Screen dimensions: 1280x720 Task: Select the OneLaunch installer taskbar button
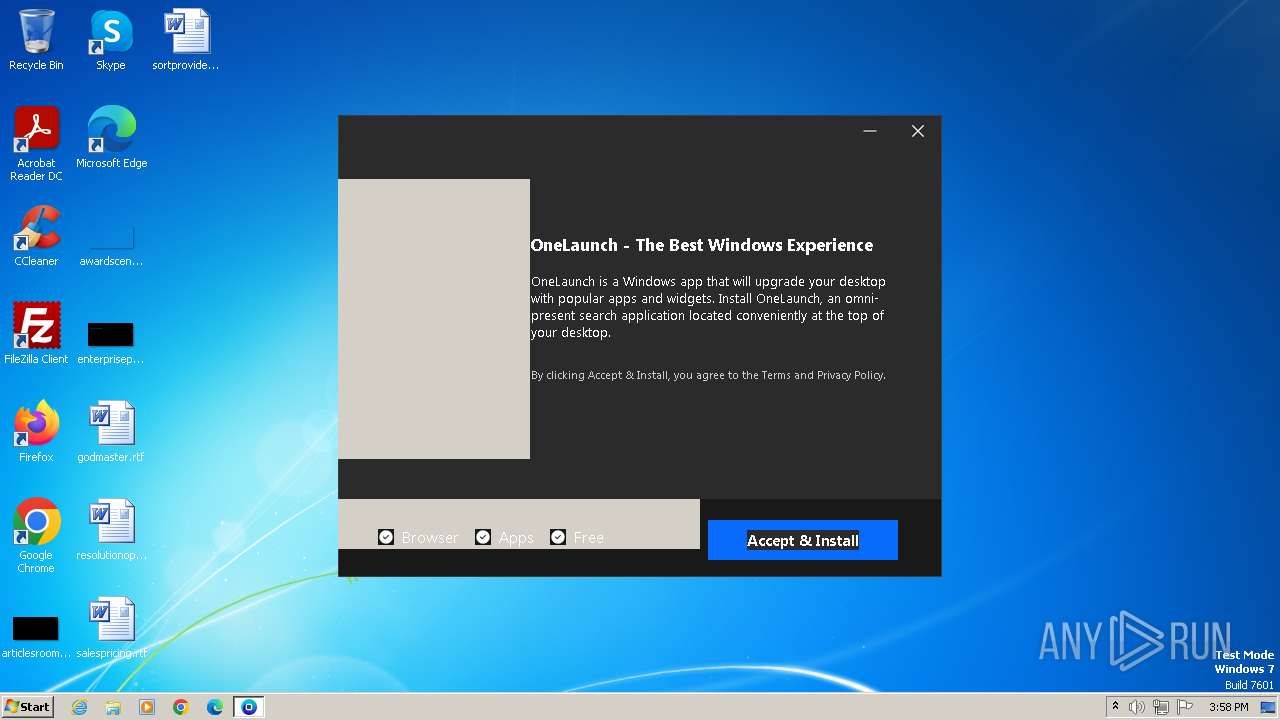[x=249, y=707]
